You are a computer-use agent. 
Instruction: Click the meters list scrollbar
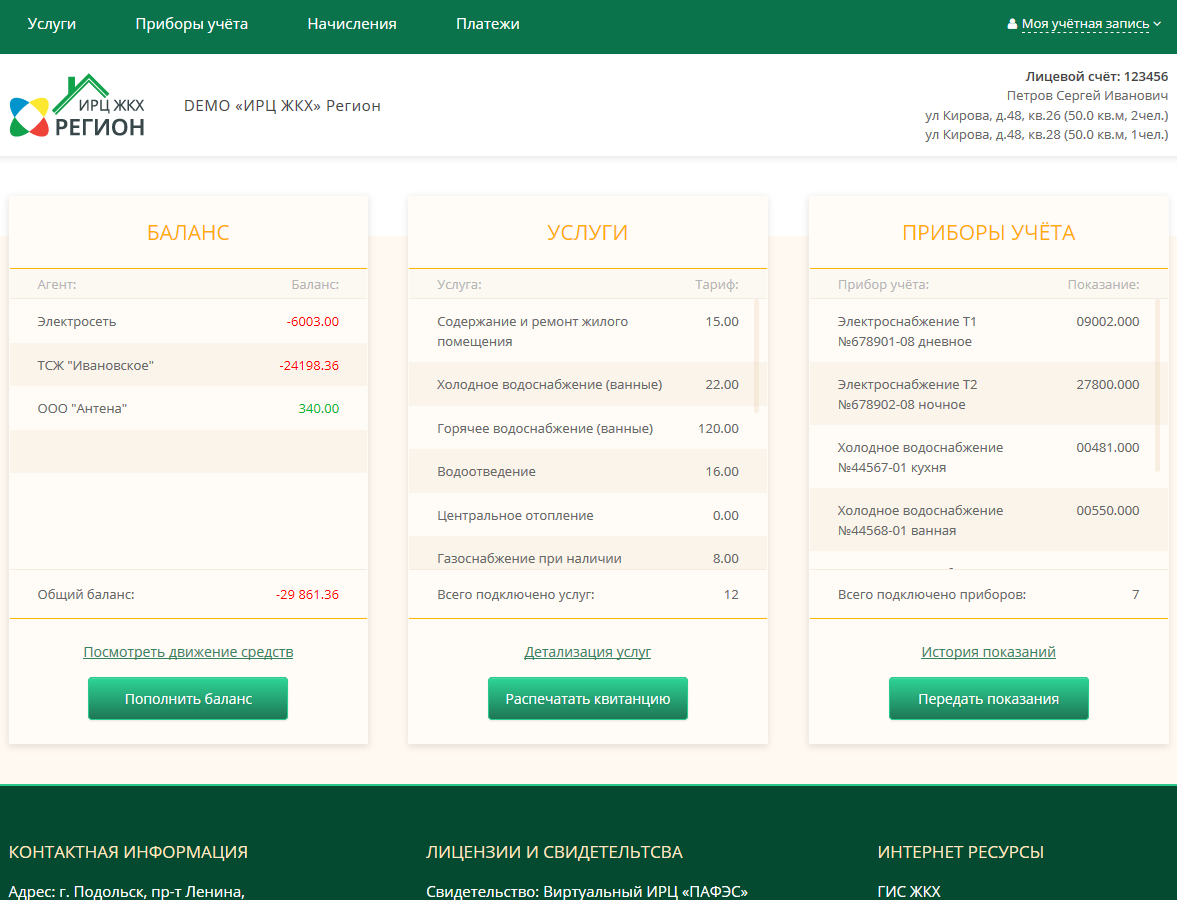pyautogui.click(x=1157, y=385)
